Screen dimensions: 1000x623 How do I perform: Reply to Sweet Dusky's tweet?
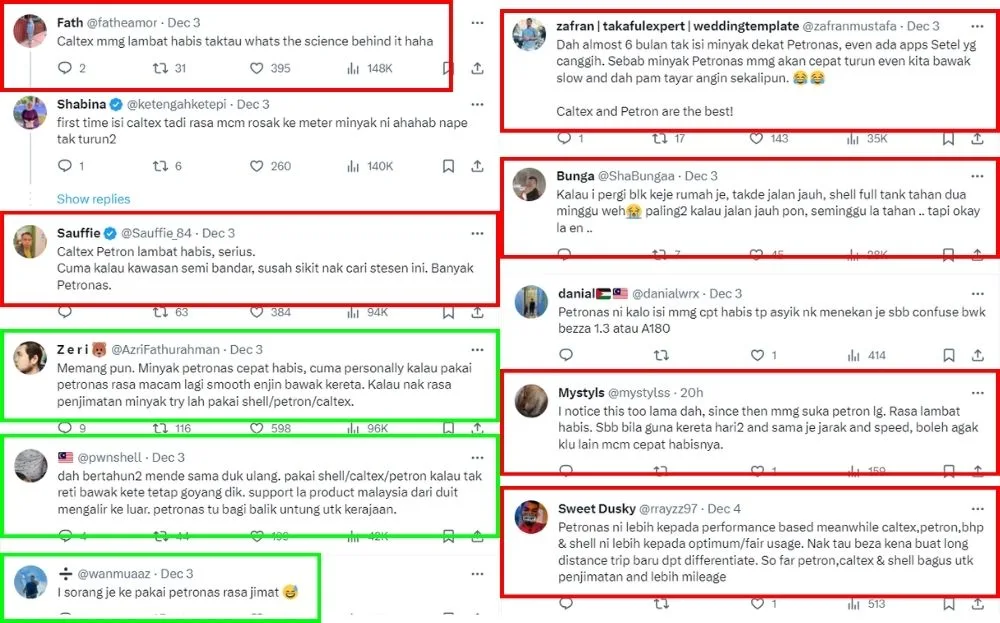[566, 603]
